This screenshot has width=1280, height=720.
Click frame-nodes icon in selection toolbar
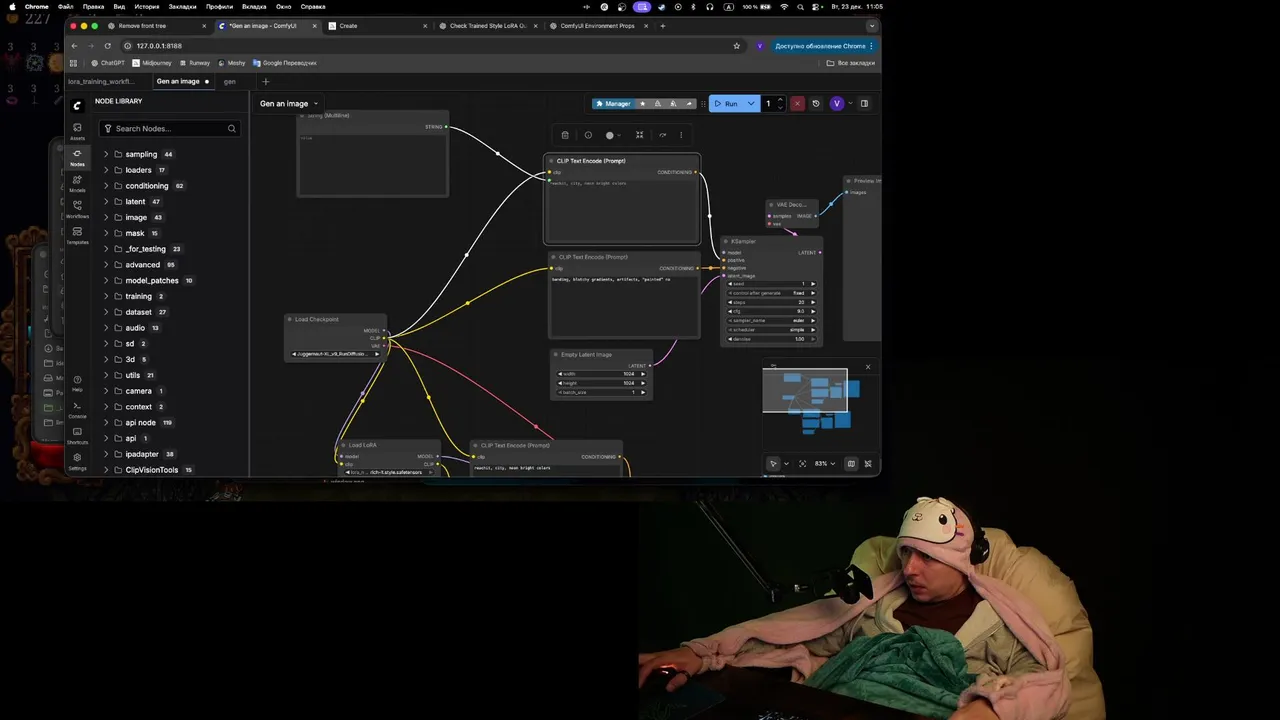click(639, 135)
